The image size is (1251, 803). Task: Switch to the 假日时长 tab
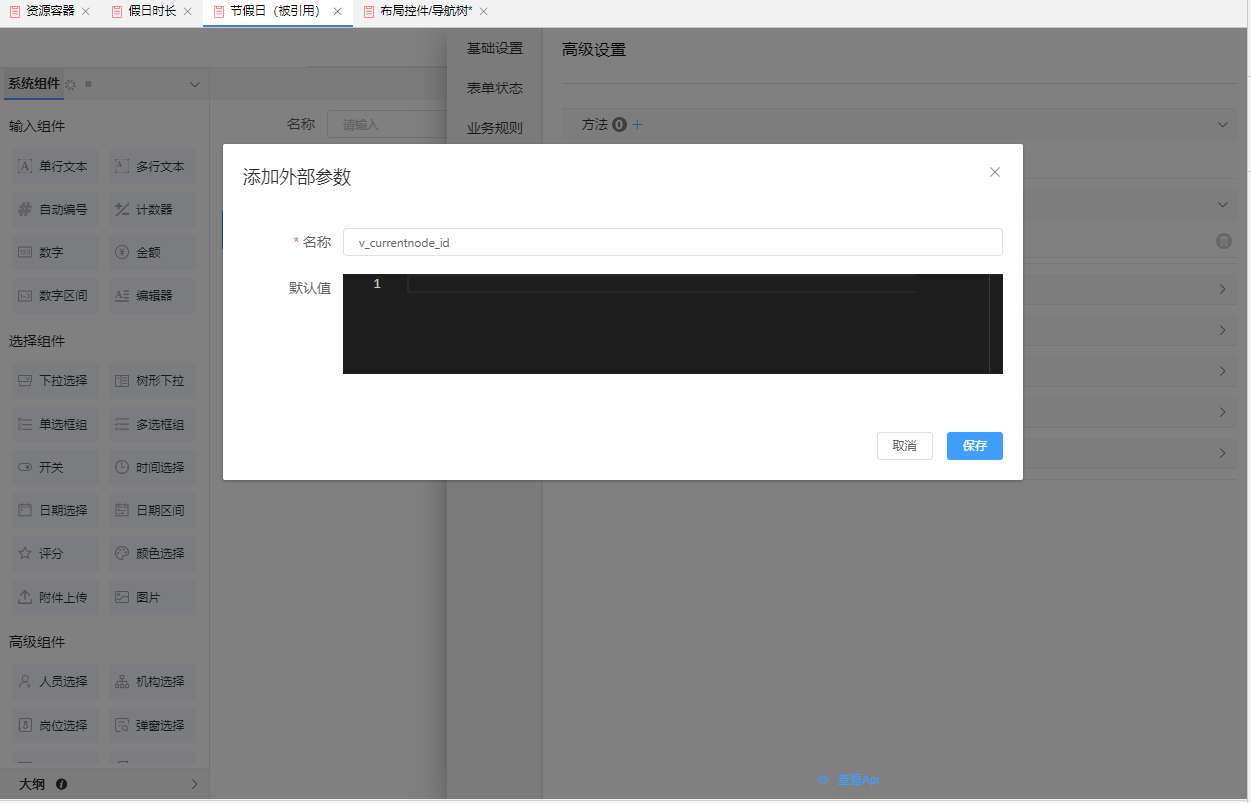tap(151, 11)
